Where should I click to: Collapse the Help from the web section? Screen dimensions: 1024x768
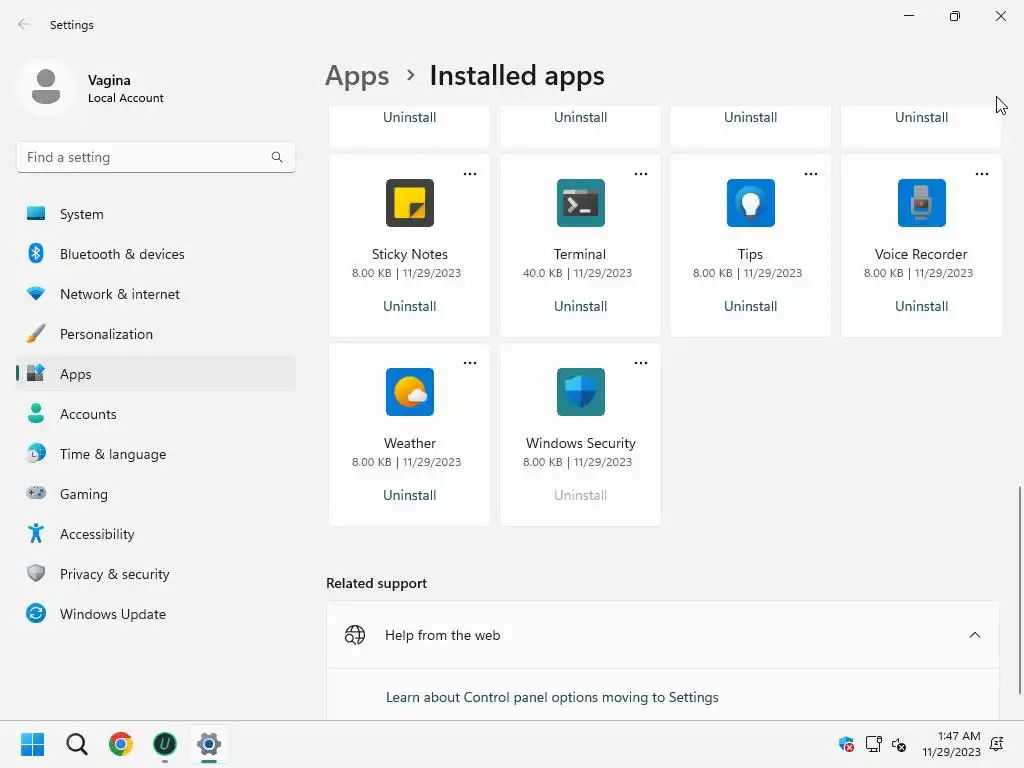[974, 635]
